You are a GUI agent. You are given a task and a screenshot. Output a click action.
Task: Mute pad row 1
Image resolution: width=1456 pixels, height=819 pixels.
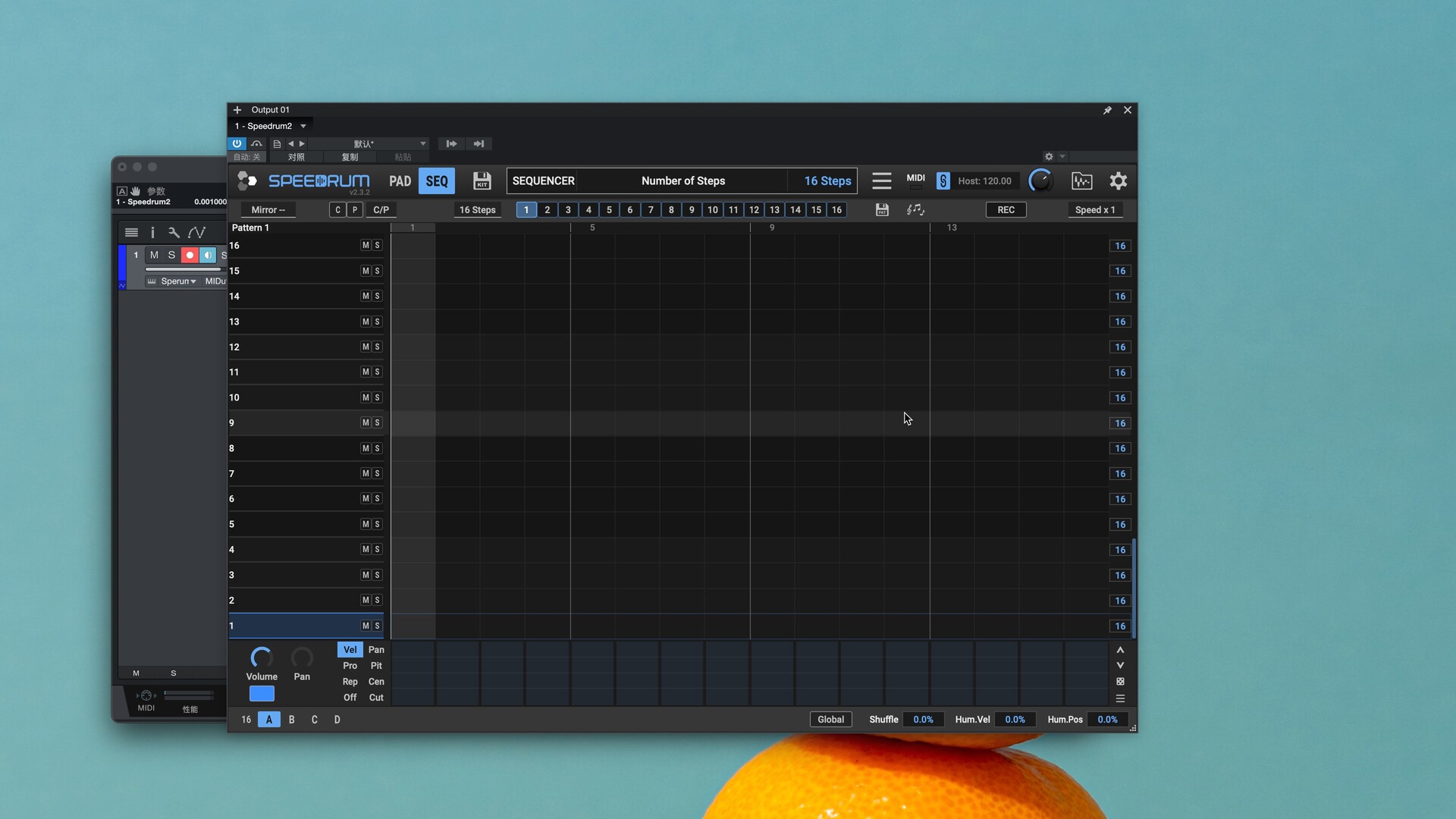tap(366, 626)
